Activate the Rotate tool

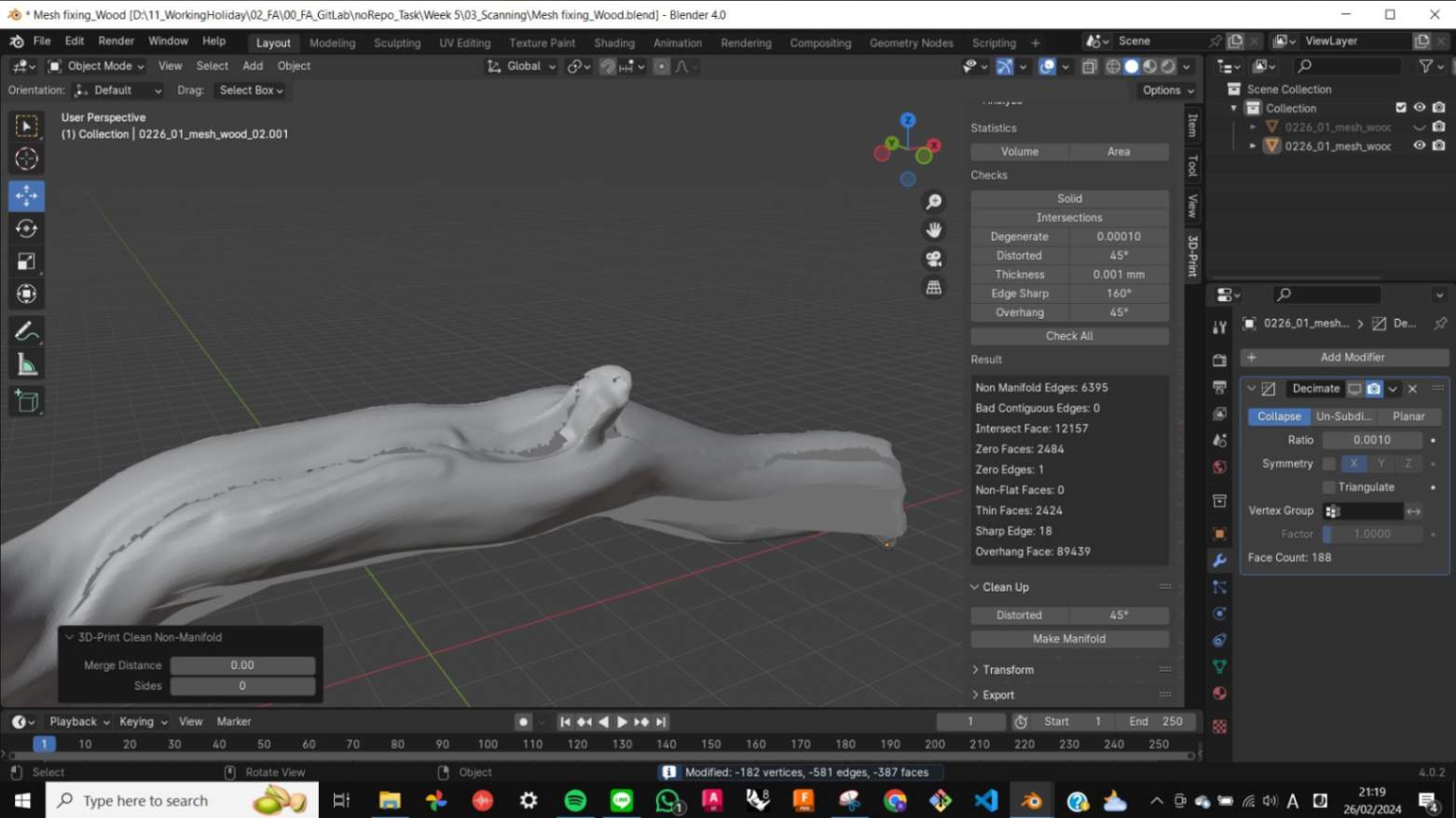[x=26, y=228]
